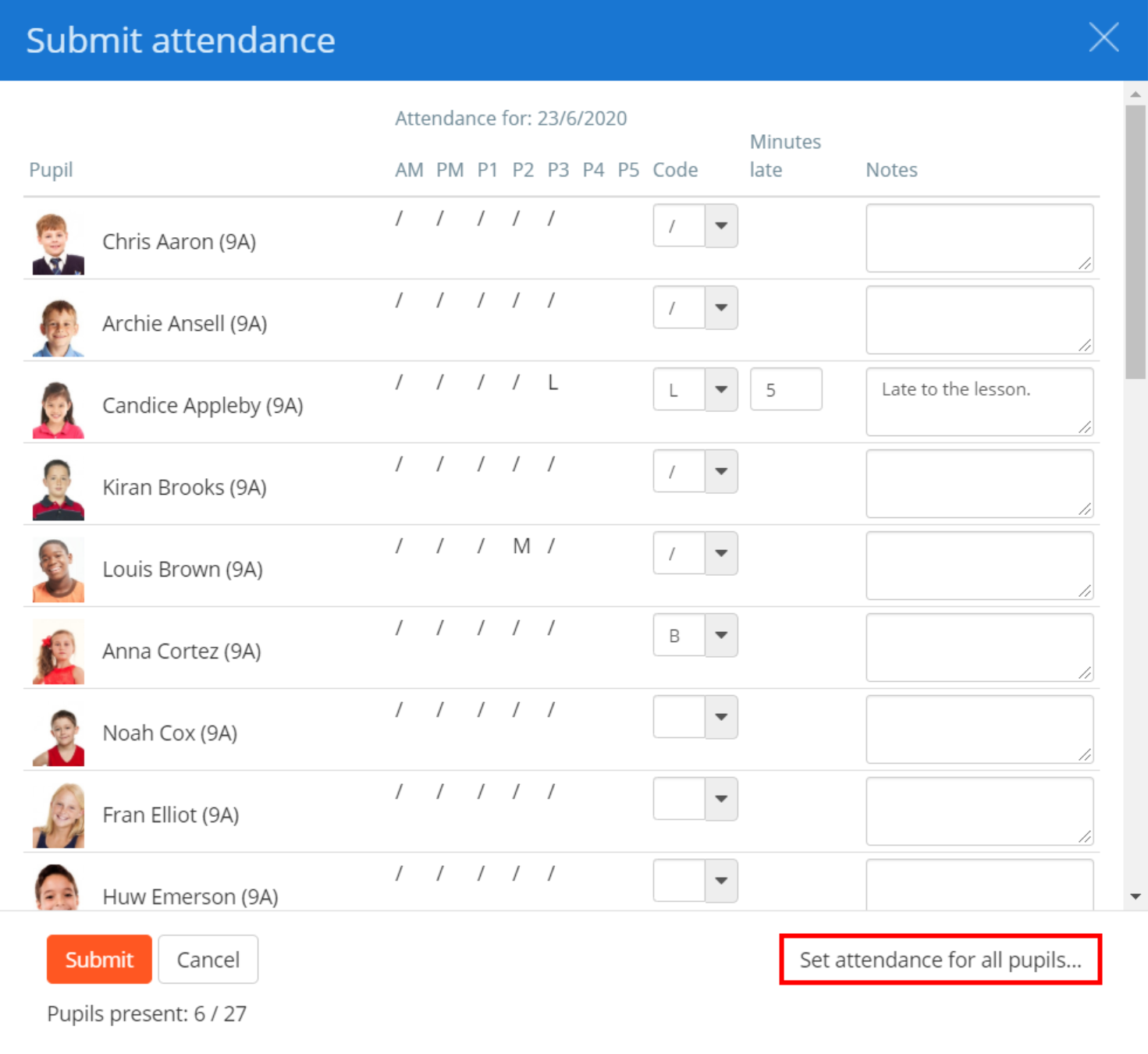The height and width of the screenshot is (1054, 1148).
Task: Open Chris Aaron's attendance code dropdown
Action: point(720,225)
